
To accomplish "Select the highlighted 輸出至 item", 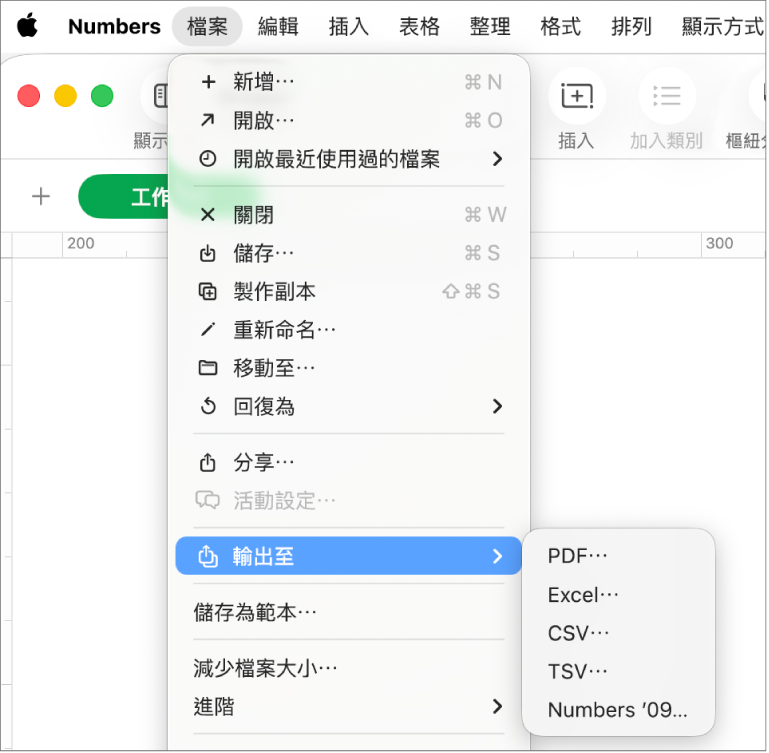I will click(349, 556).
